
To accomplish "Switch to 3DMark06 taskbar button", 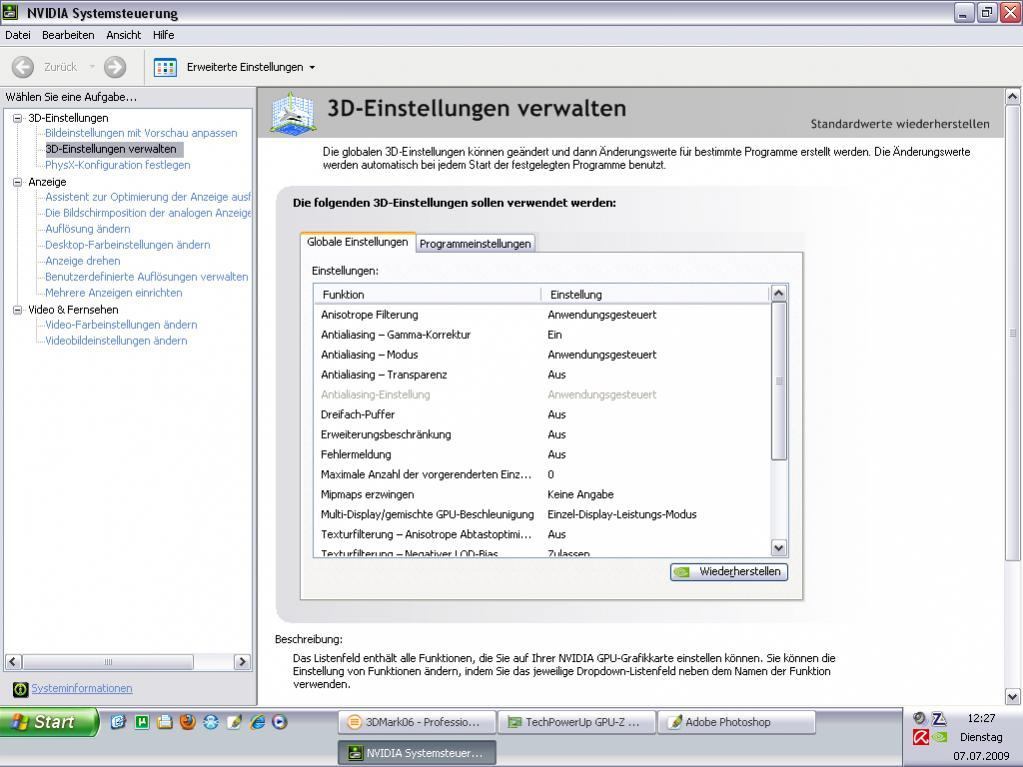I will pos(417,722).
